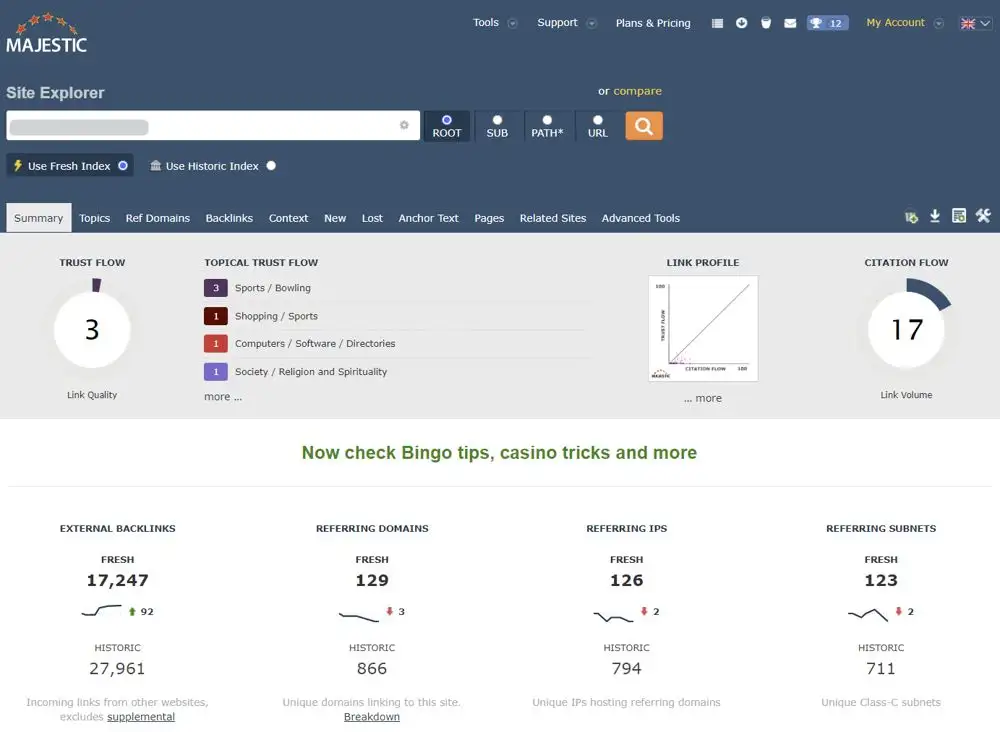
Task: Expand more topics under Topical Trust Flow
Action: pos(223,397)
